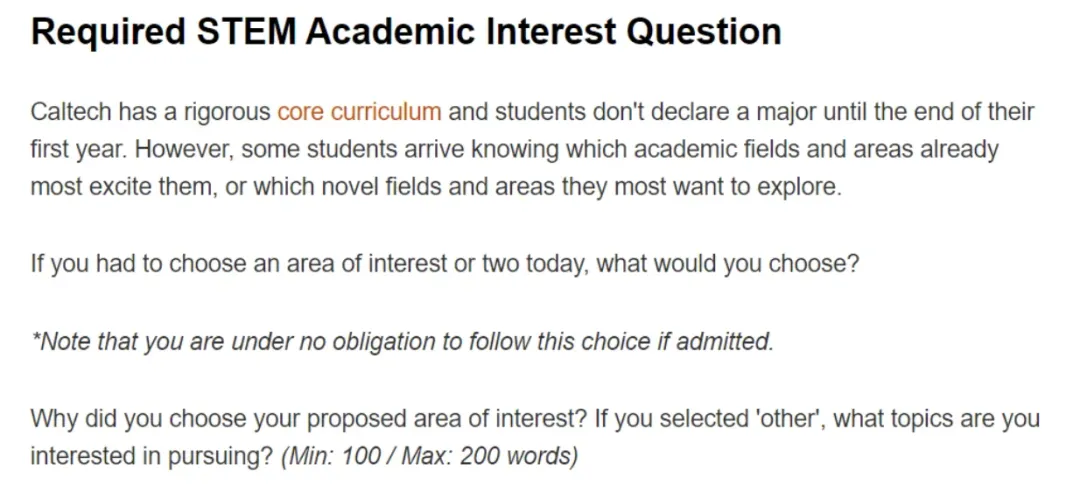Click the sentence starting with However, some students
Viewport: 1080px width, 485px height.
pyautogui.click(x=515, y=168)
